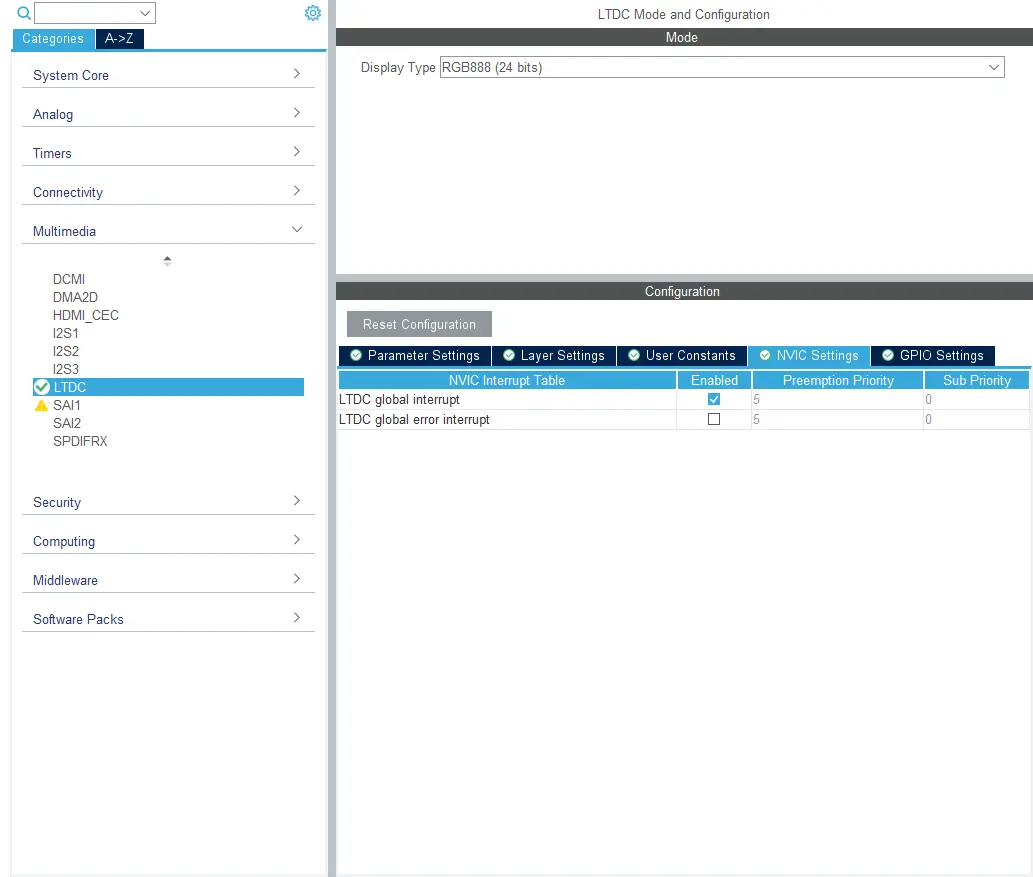This screenshot has height=877, width=1033.
Task: Collapse the Multimedia category
Action: tap(168, 231)
